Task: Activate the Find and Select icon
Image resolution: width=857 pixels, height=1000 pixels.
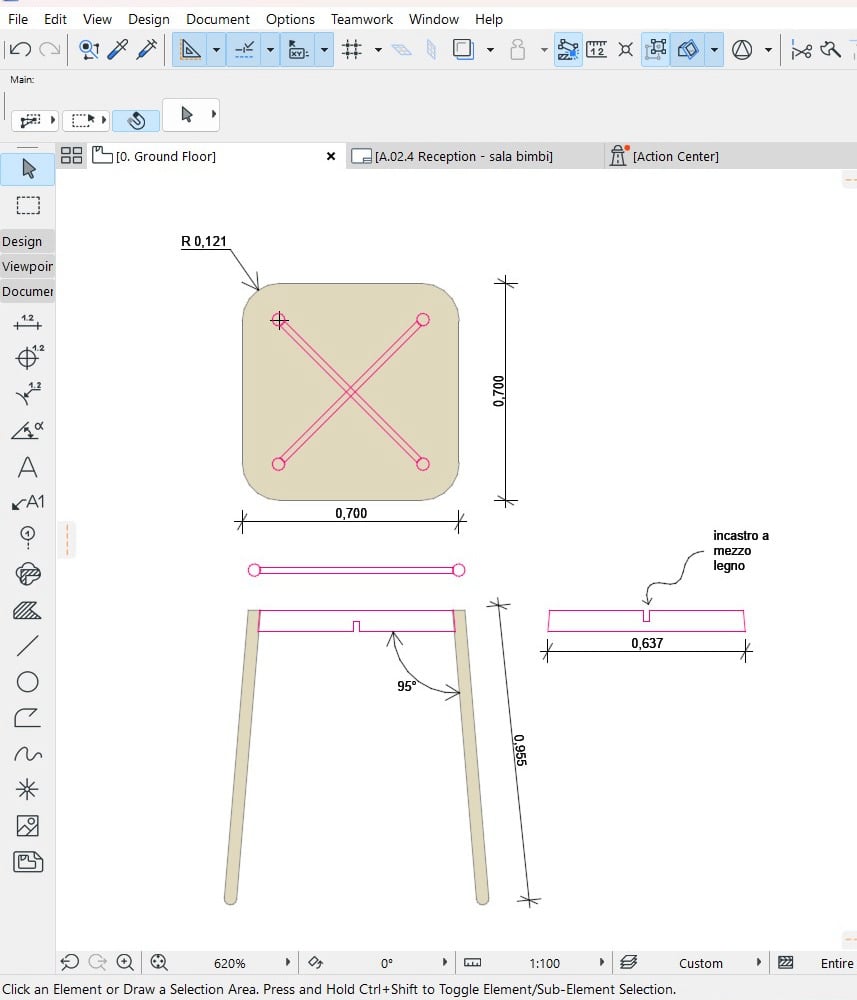Action: tap(89, 49)
